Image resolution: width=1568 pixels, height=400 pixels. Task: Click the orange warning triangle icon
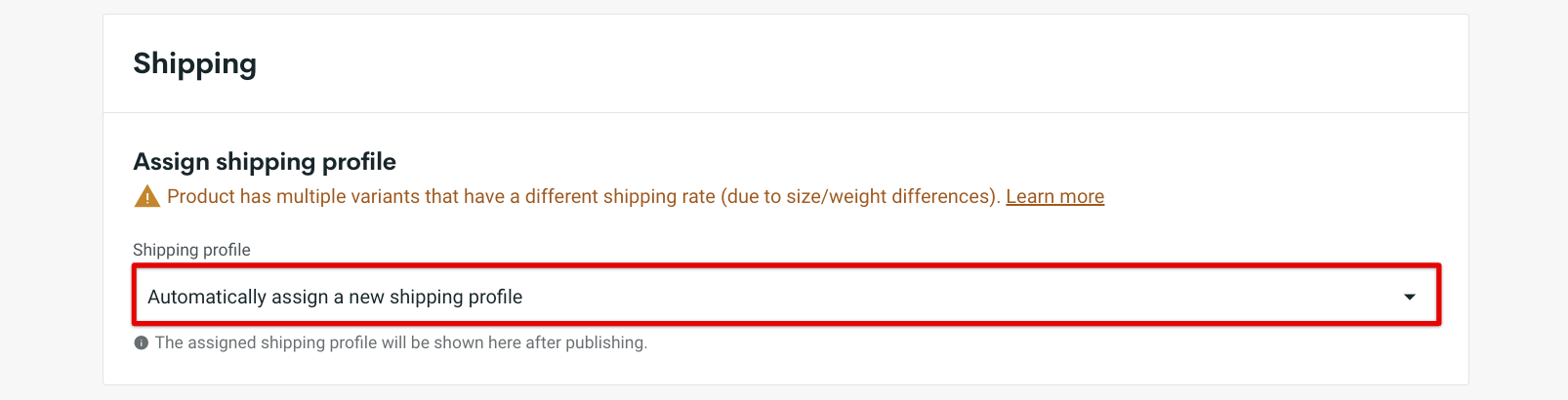(146, 196)
